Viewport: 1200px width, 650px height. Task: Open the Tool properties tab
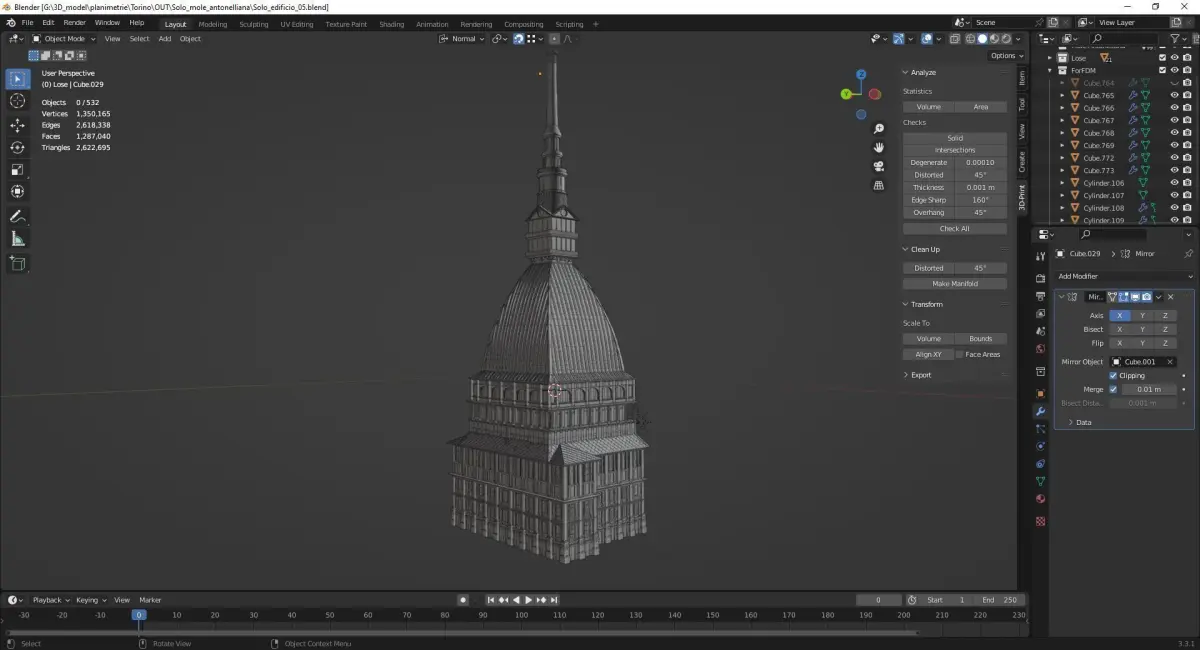point(1040,257)
